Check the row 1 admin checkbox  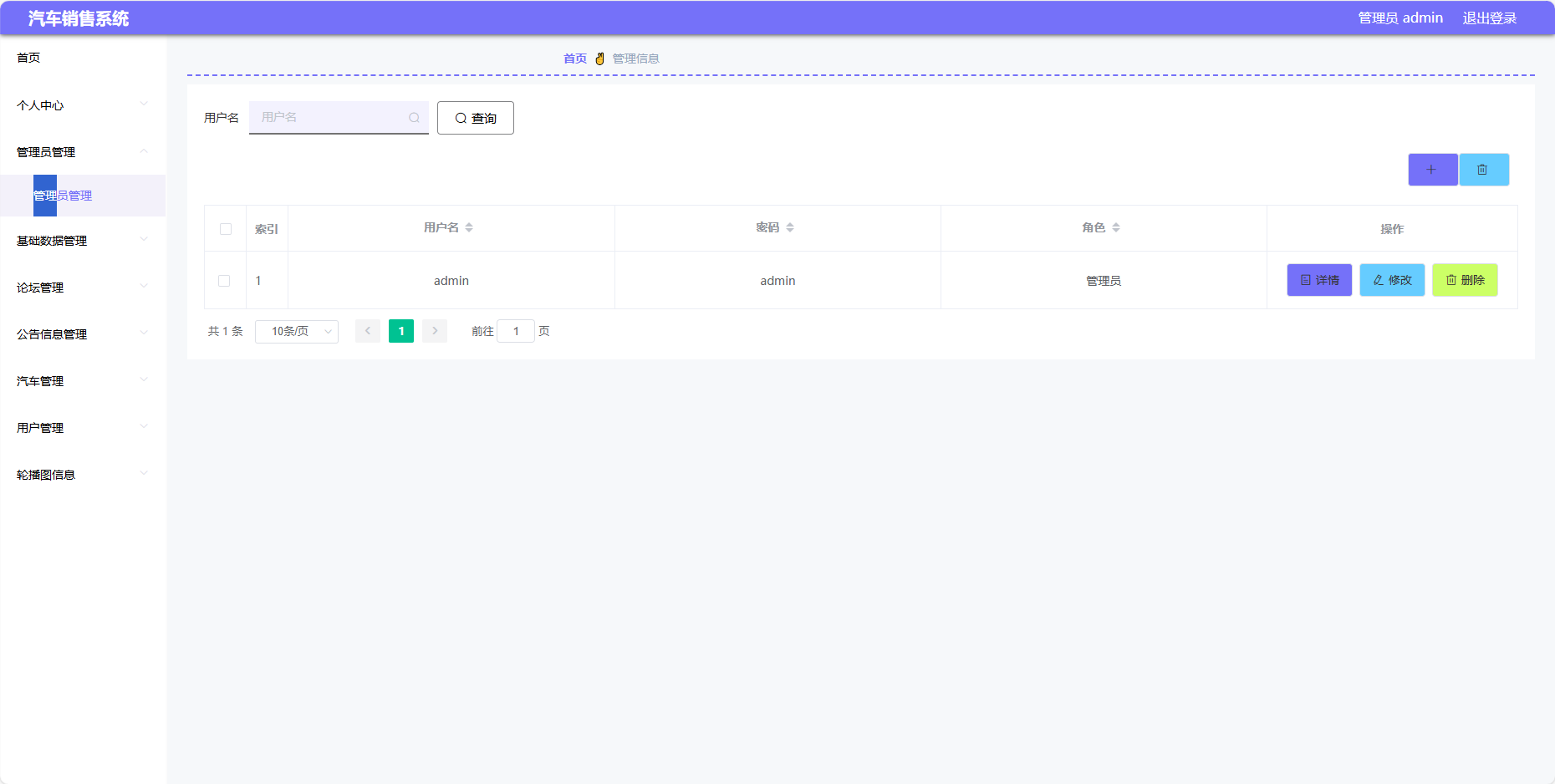(224, 281)
